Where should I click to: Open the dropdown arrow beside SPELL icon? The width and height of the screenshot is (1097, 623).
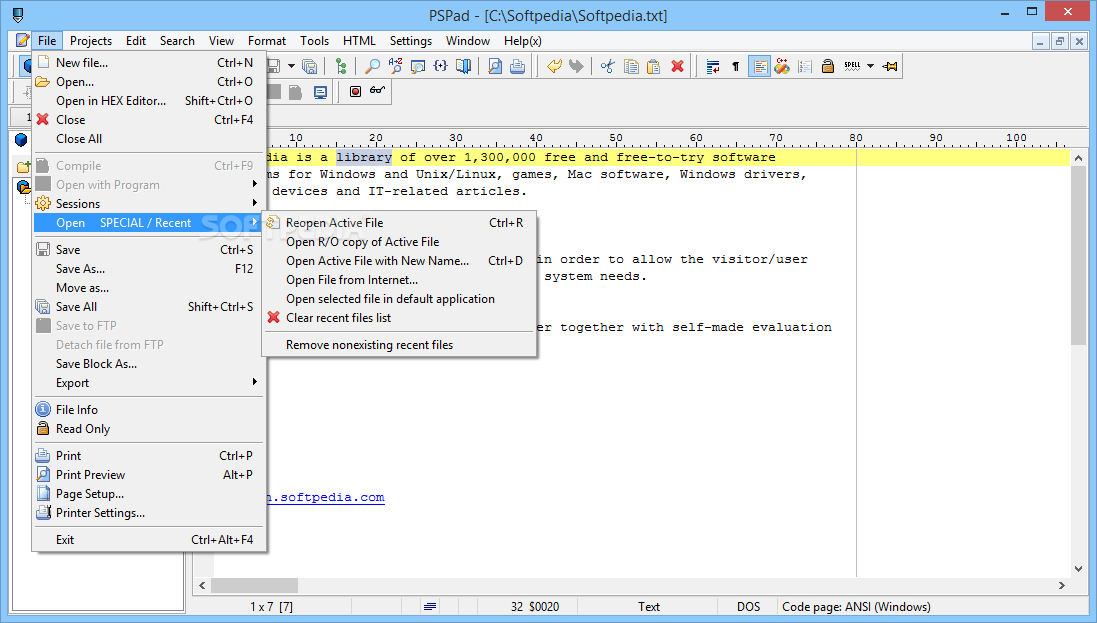(x=870, y=66)
